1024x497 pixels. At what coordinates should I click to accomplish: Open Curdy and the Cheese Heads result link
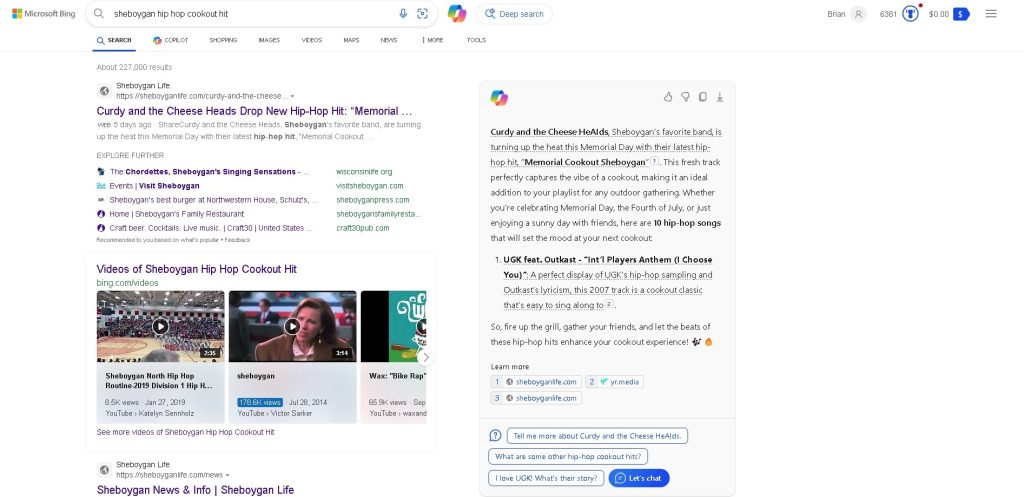point(255,111)
